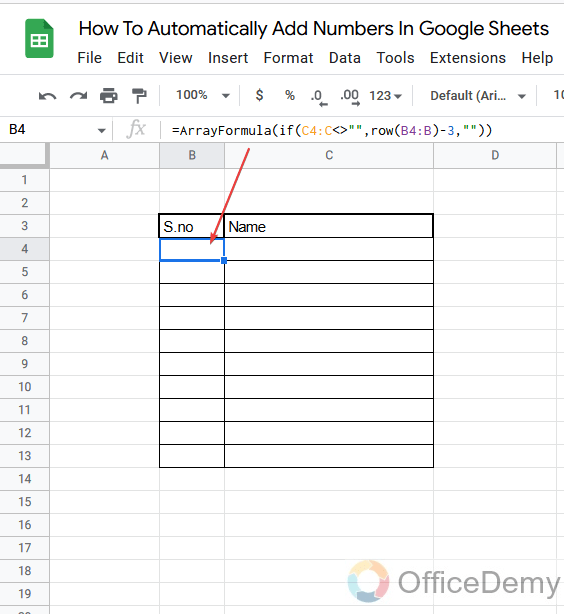Click the S.no header cell
The image size is (564, 614).
[x=192, y=226]
